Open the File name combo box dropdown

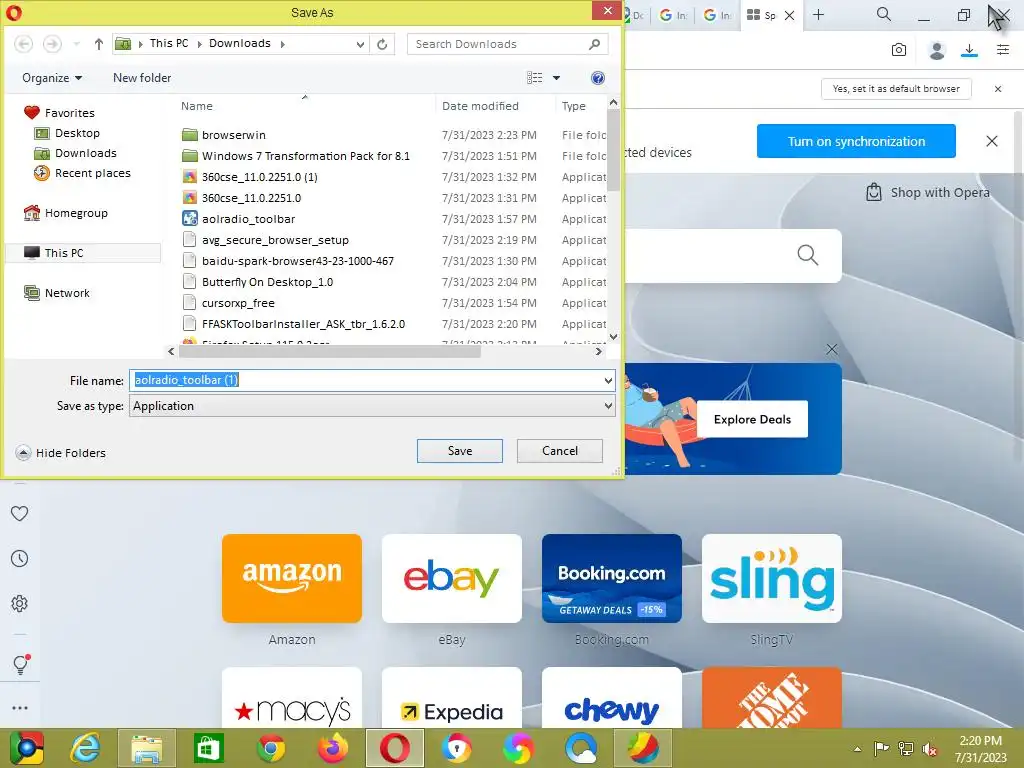pos(608,380)
